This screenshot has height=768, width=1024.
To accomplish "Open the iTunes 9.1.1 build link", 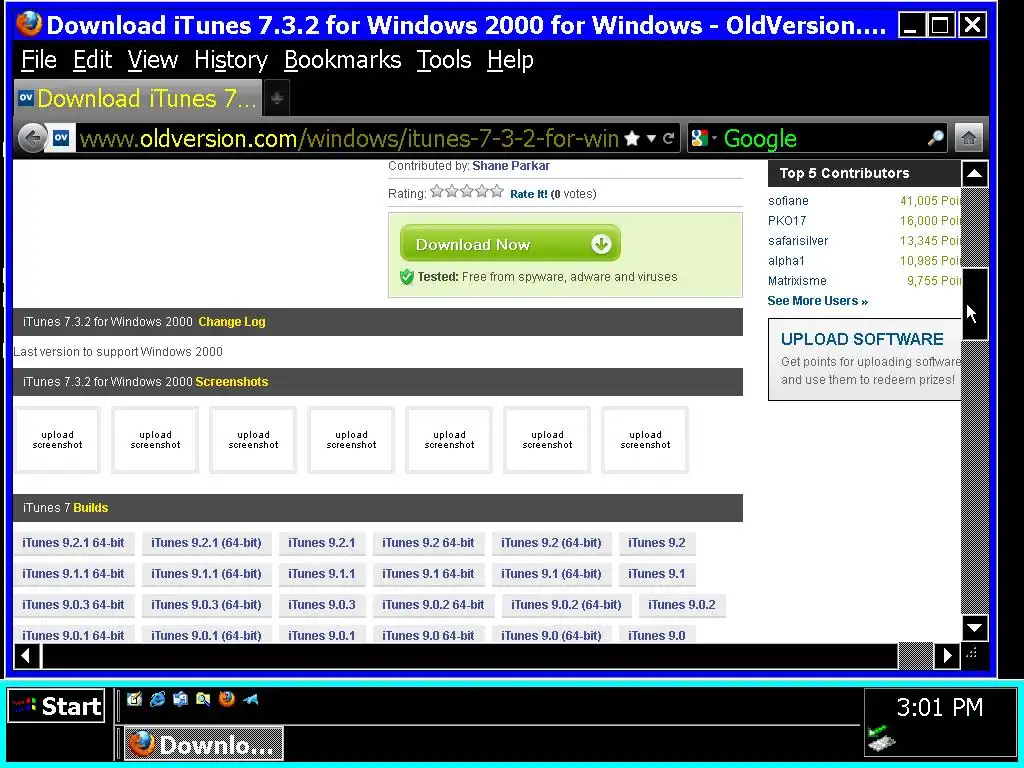I will pyautogui.click(x=321, y=573).
